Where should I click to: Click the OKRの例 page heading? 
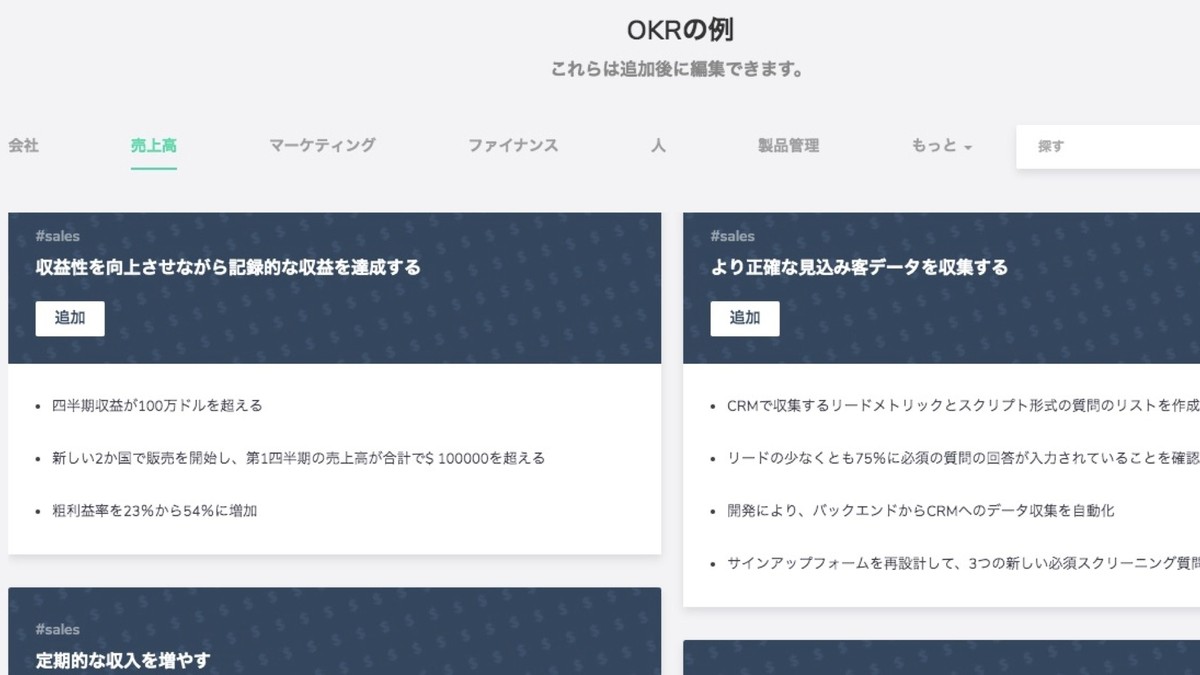(680, 30)
